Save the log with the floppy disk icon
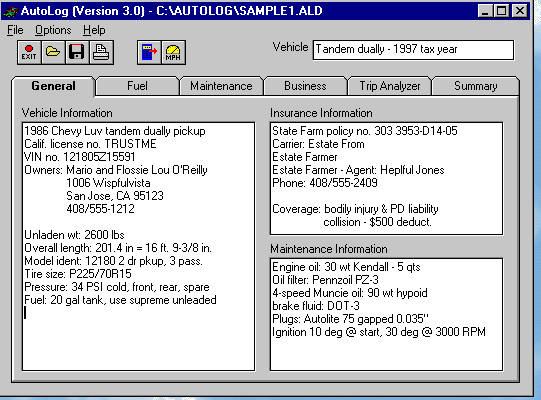 coord(77,52)
